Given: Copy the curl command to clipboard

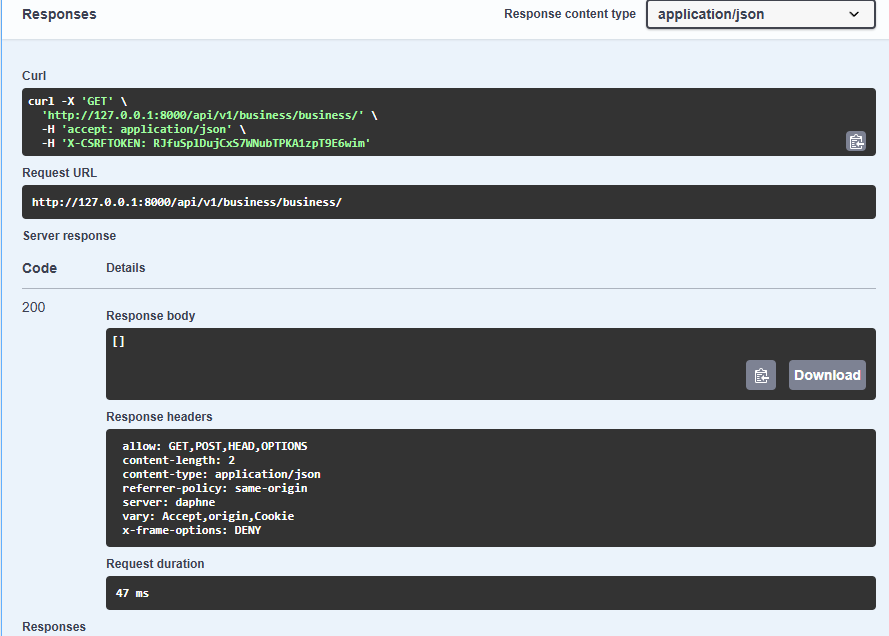Looking at the screenshot, I should pyautogui.click(x=856, y=141).
